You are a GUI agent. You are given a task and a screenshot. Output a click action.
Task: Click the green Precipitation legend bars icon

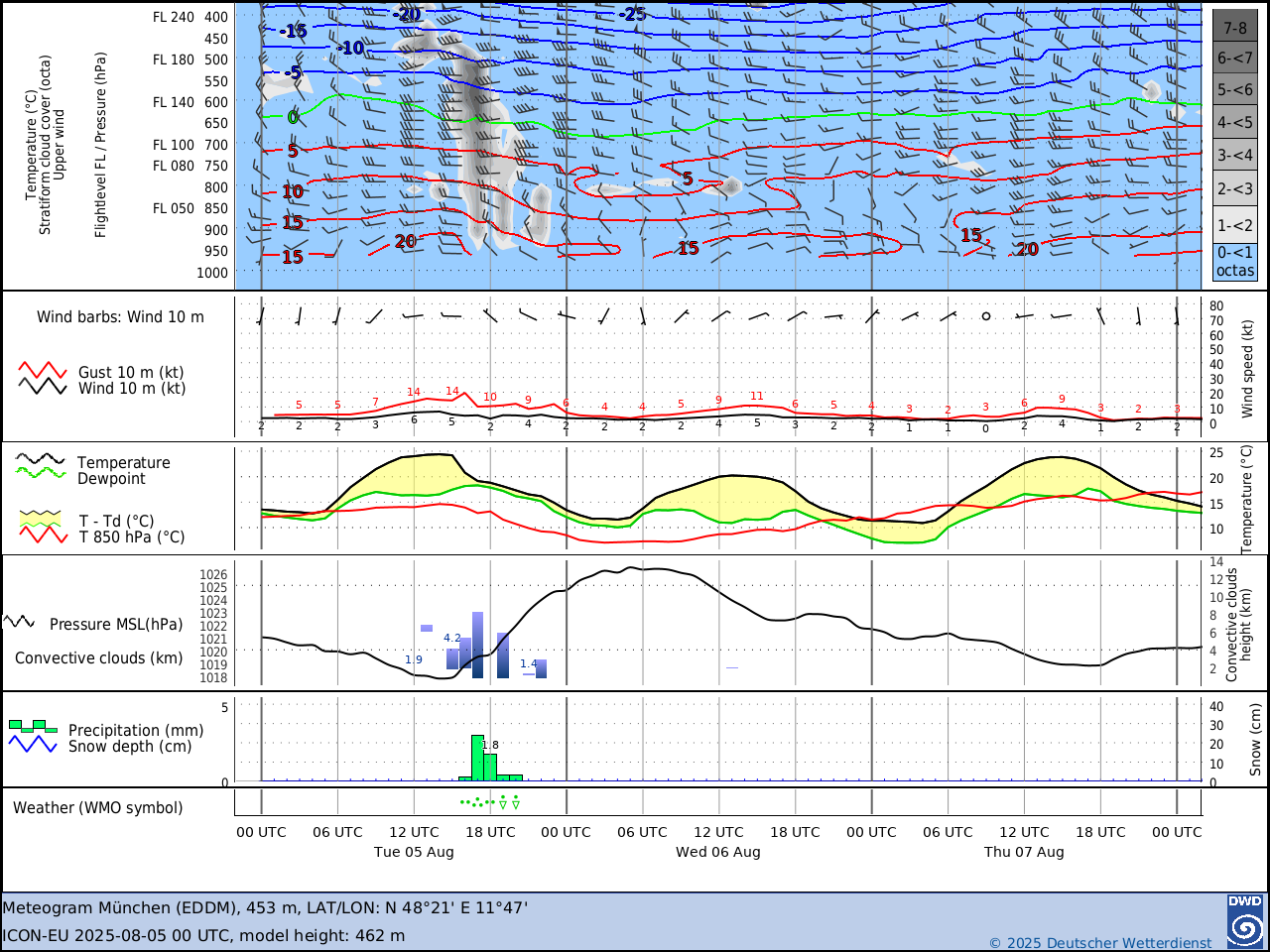[x=33, y=726]
